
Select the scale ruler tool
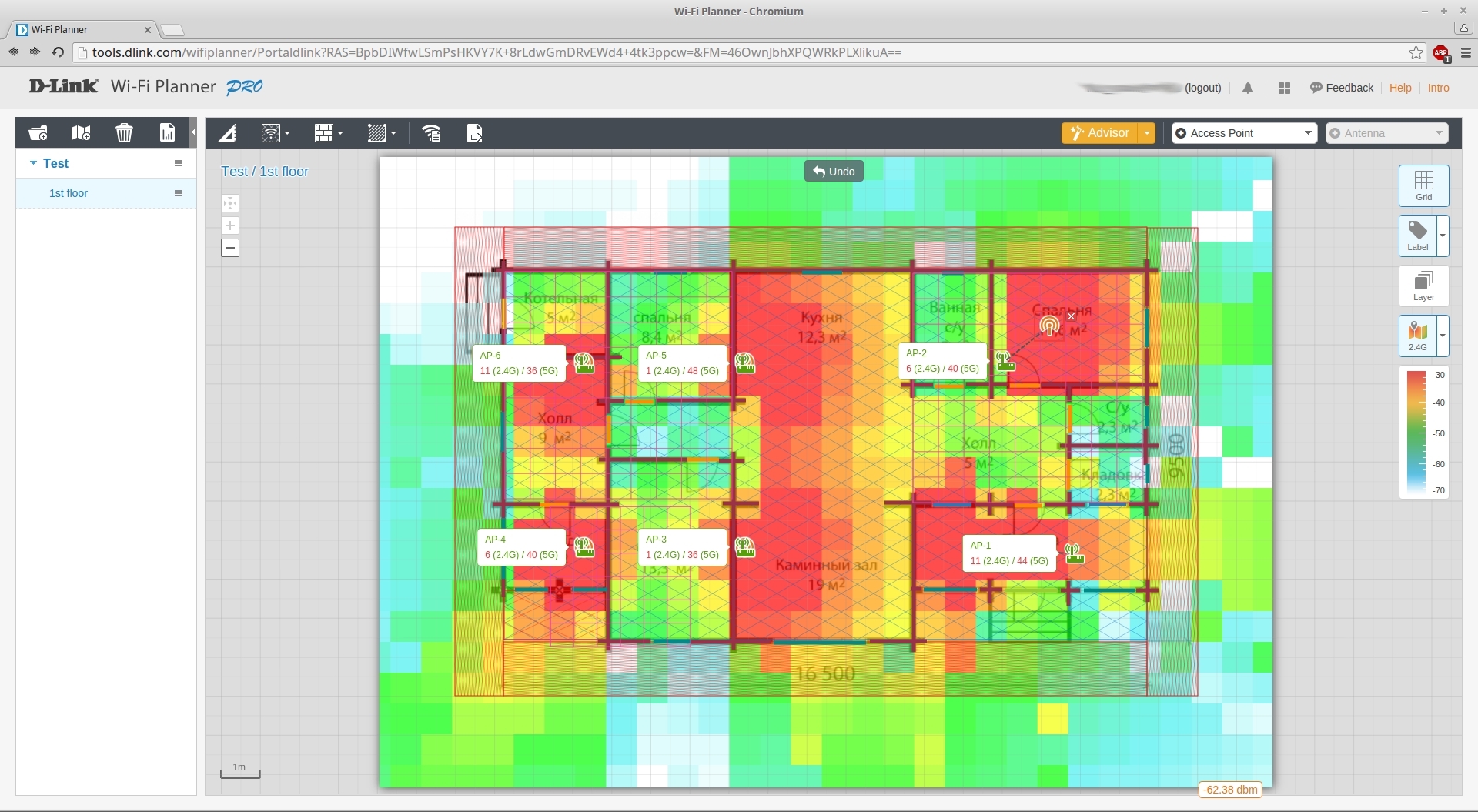pyautogui.click(x=227, y=134)
